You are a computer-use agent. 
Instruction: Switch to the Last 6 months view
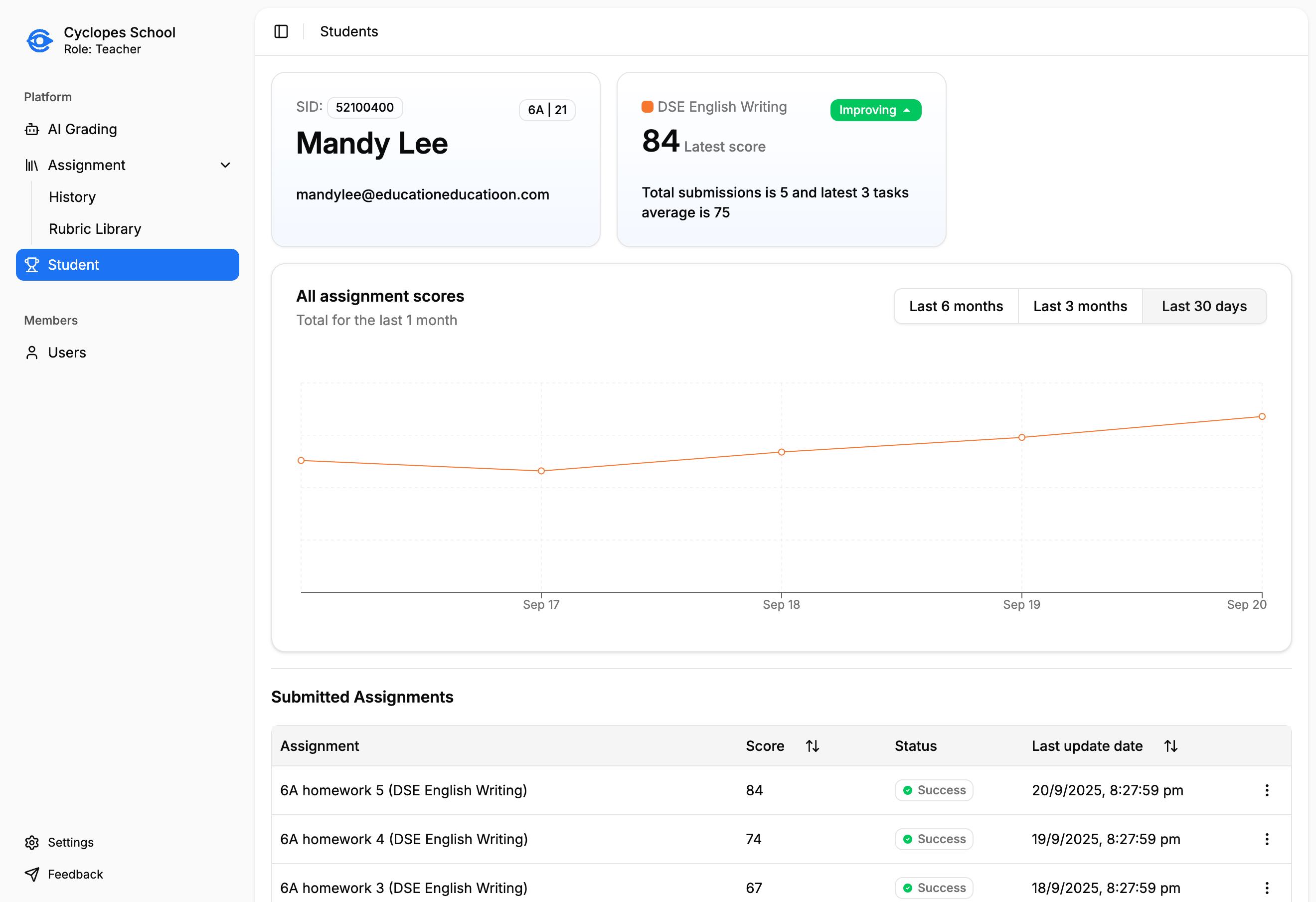point(955,306)
